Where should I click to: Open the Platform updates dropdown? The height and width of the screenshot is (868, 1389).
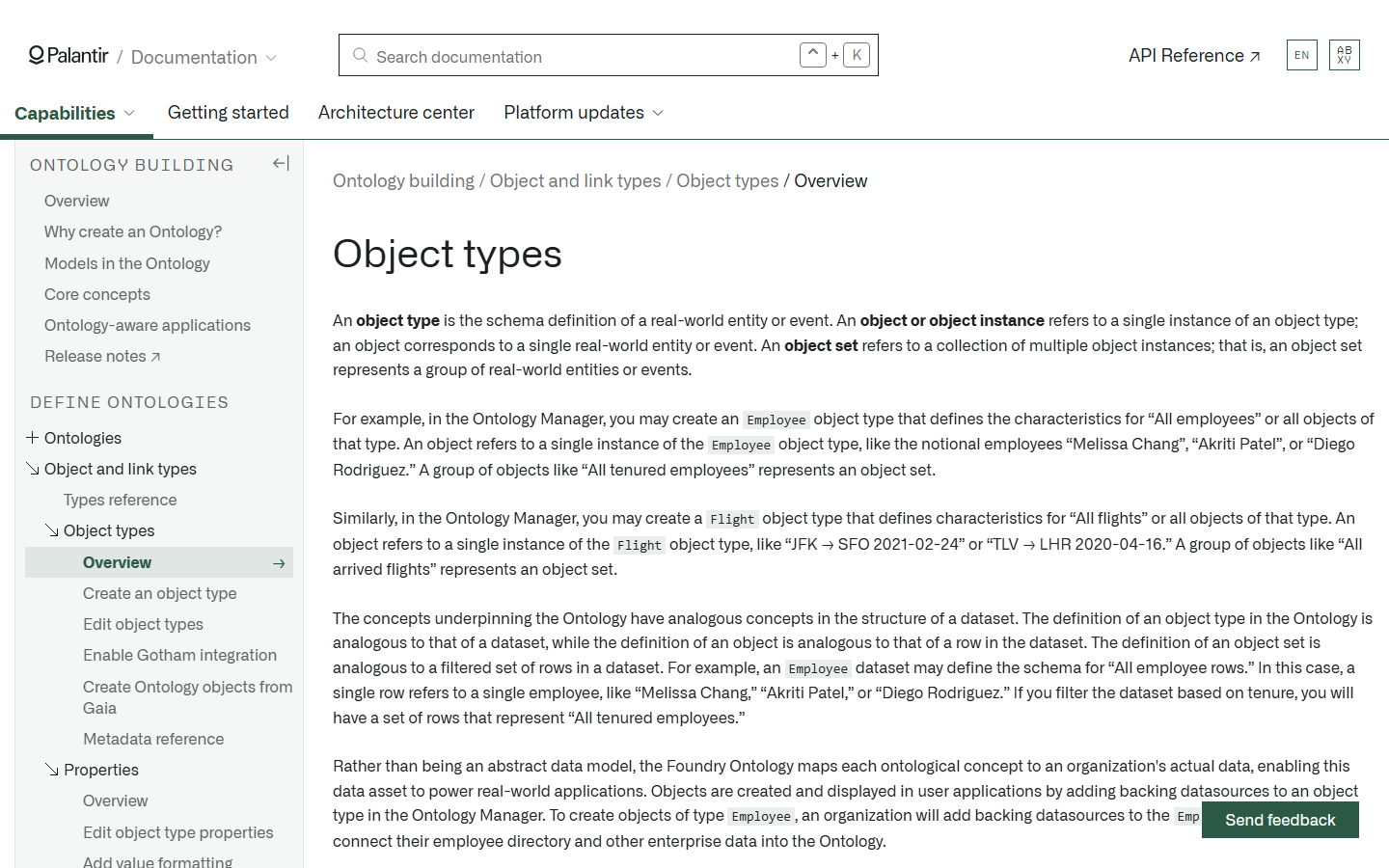click(584, 113)
